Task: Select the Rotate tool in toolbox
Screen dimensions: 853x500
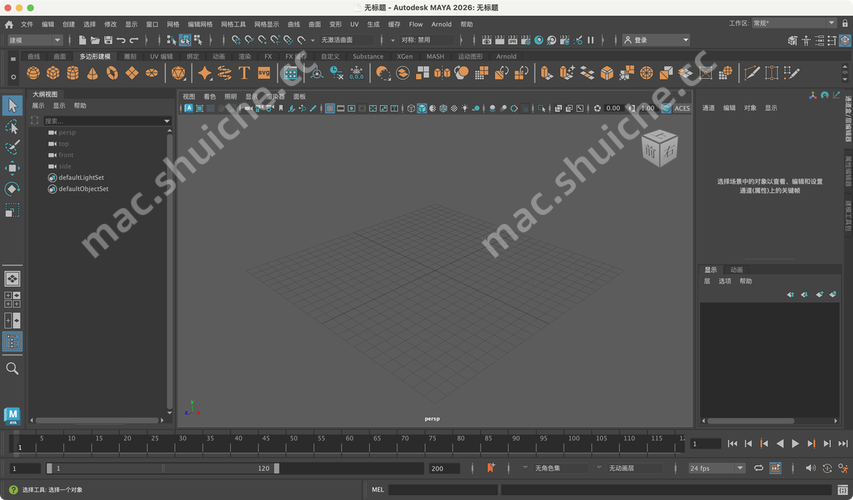Action: 12,189
